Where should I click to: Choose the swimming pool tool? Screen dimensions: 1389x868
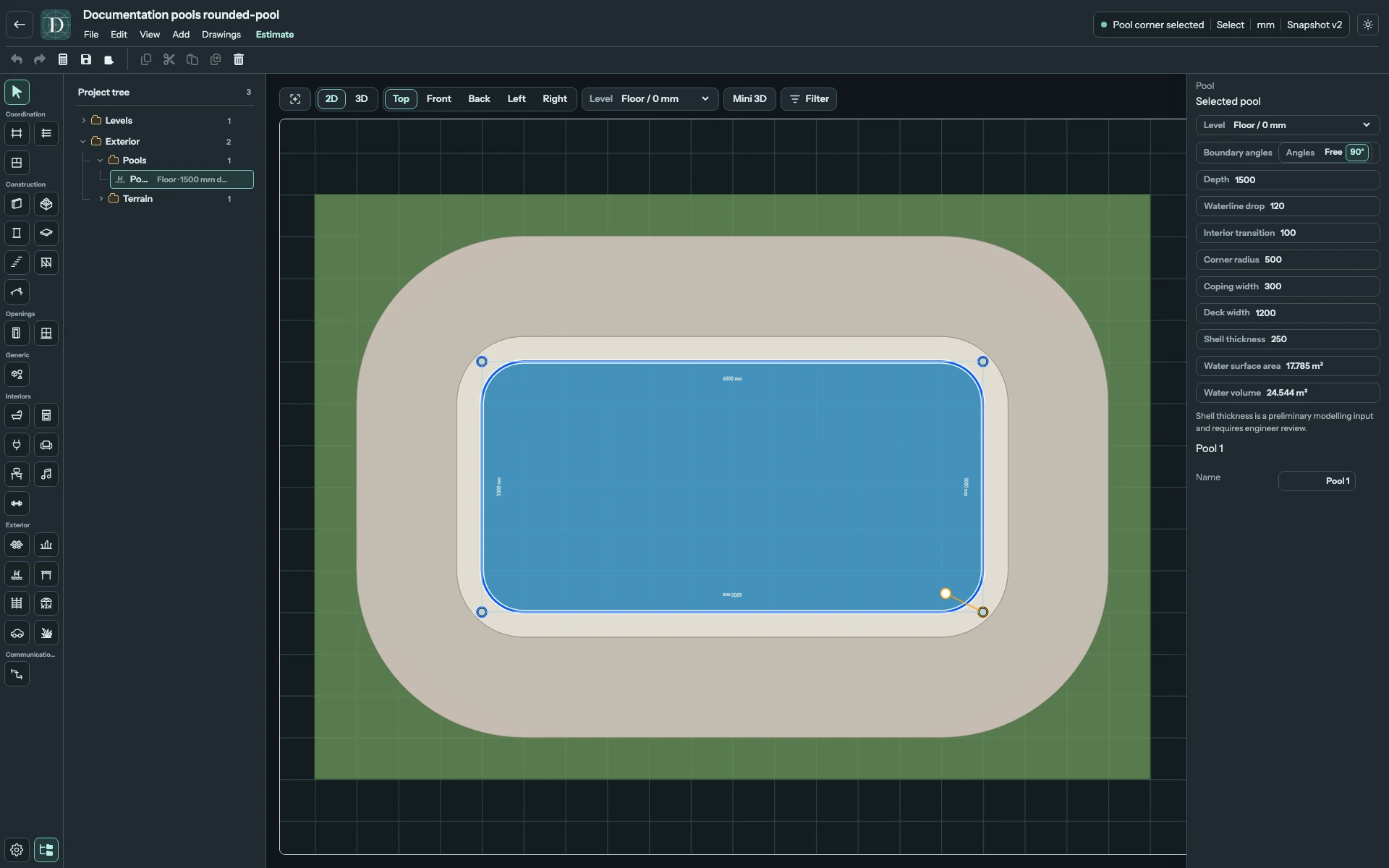point(17,574)
